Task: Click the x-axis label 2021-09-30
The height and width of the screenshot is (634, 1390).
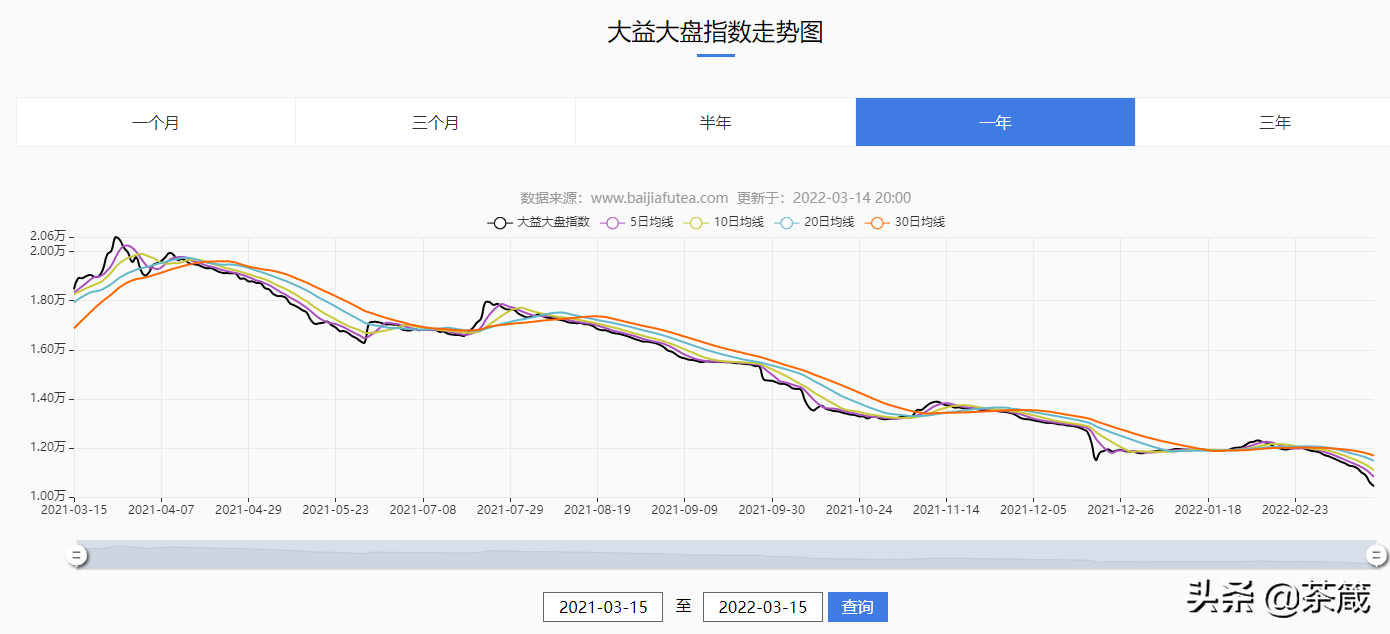Action: click(772, 509)
